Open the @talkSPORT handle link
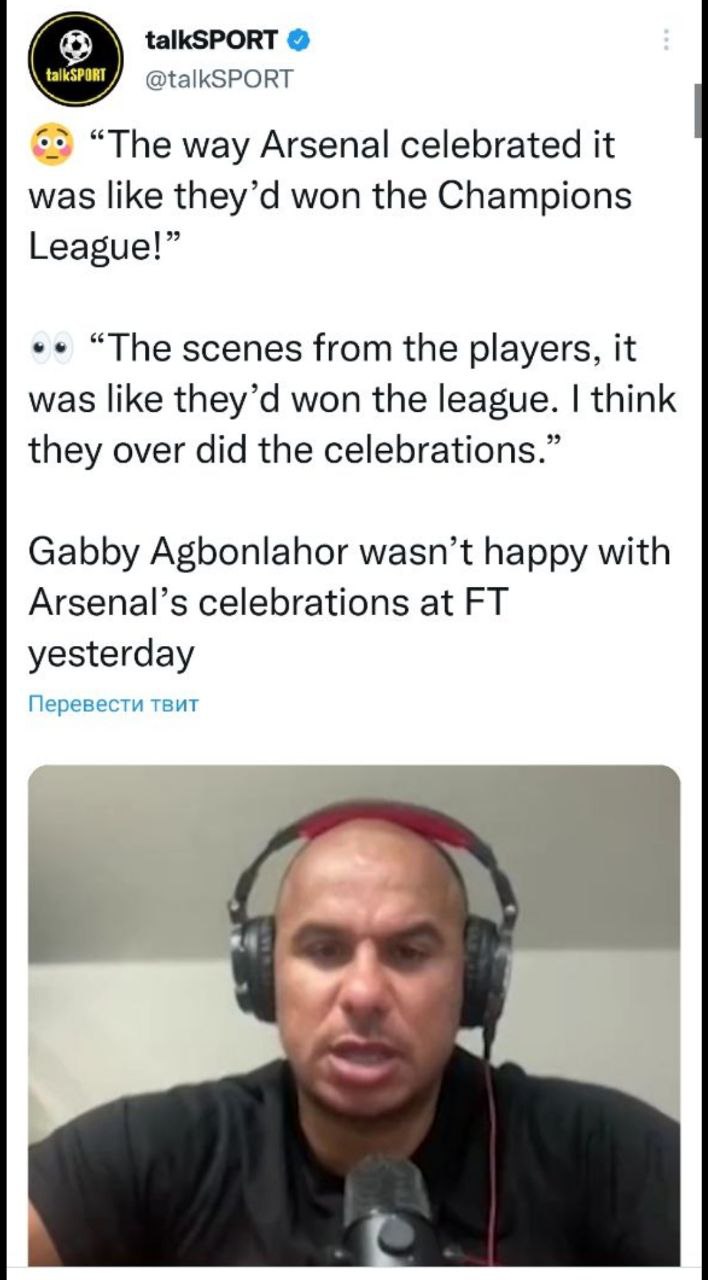This screenshot has height=1280, width=708. pos(219,78)
